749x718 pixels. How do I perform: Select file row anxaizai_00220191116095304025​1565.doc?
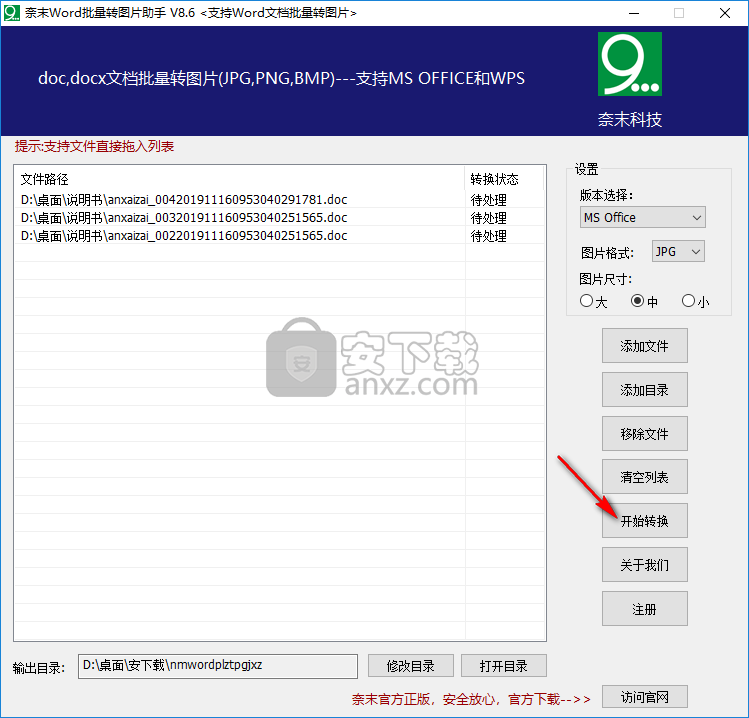tap(279, 236)
